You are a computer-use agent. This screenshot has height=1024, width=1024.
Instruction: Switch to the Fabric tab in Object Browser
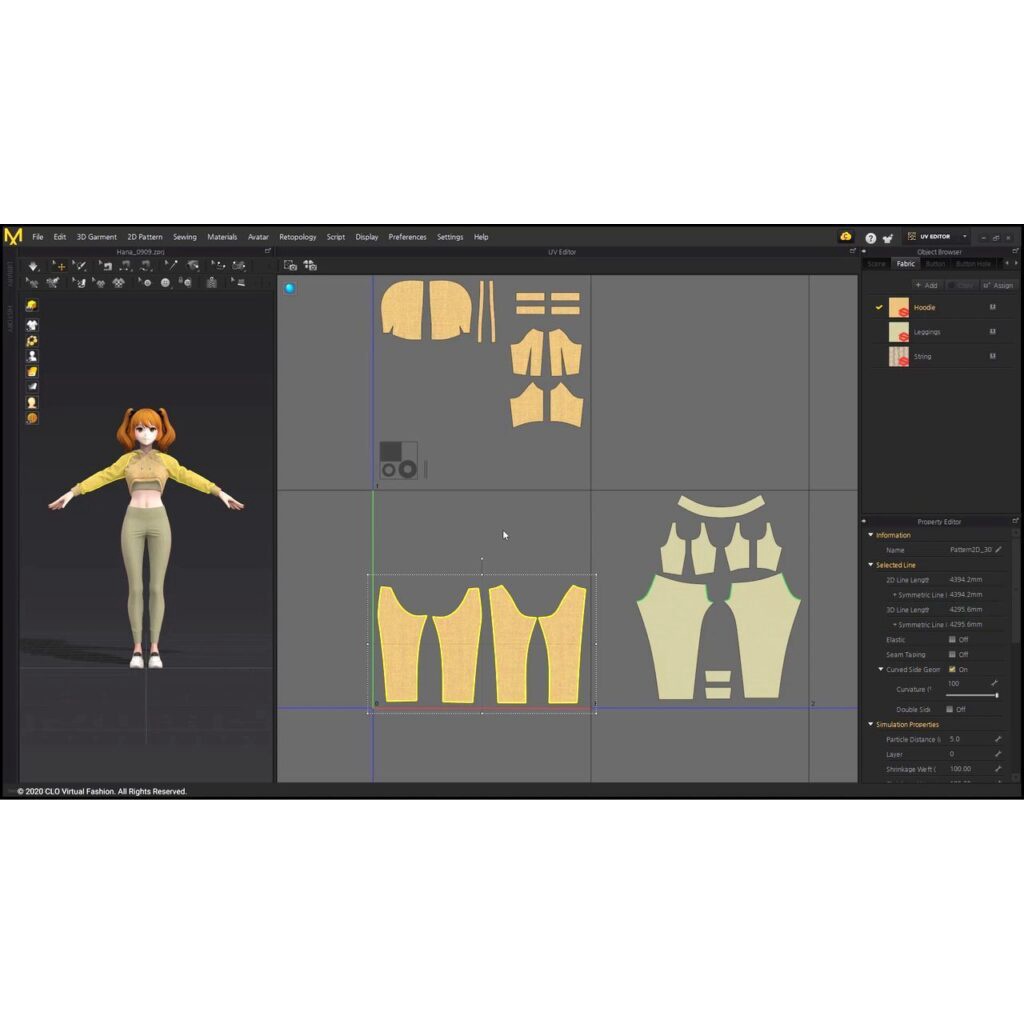point(906,264)
